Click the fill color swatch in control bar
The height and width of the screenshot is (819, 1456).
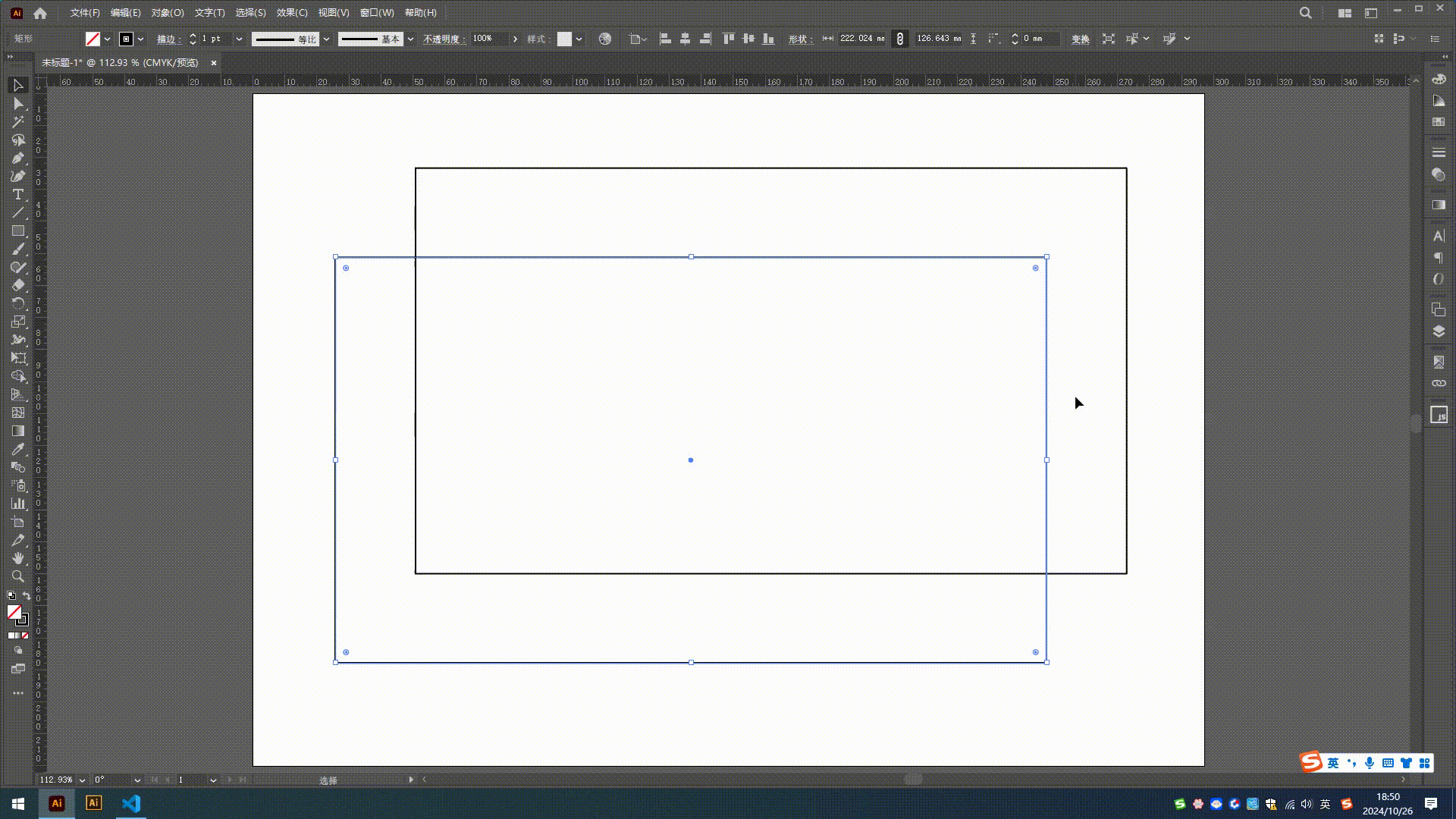tap(93, 39)
